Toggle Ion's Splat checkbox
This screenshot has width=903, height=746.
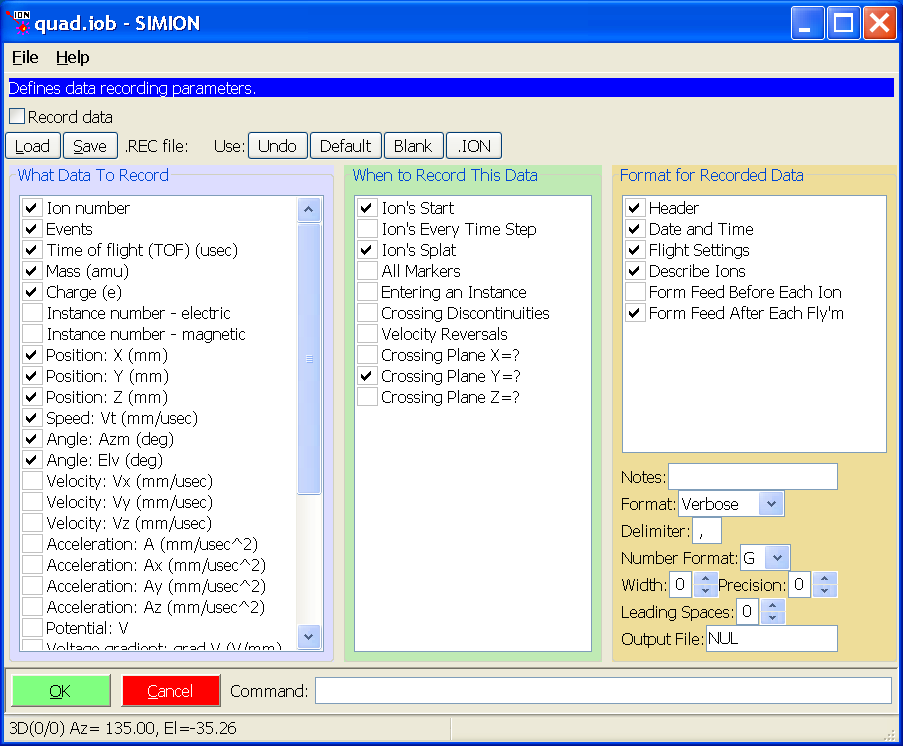(x=367, y=250)
